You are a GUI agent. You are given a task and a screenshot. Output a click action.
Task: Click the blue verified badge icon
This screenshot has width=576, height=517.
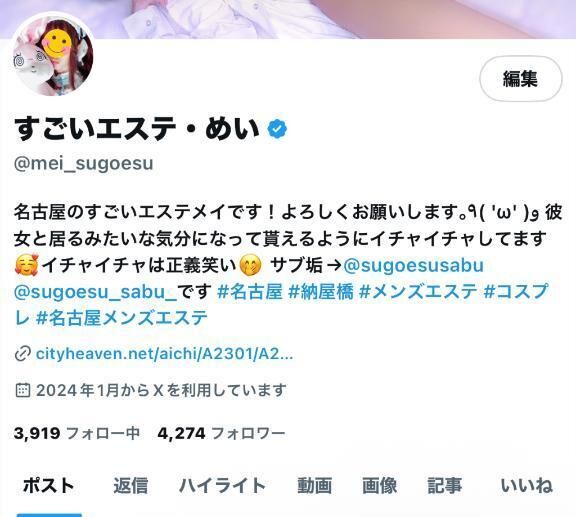tap(277, 129)
